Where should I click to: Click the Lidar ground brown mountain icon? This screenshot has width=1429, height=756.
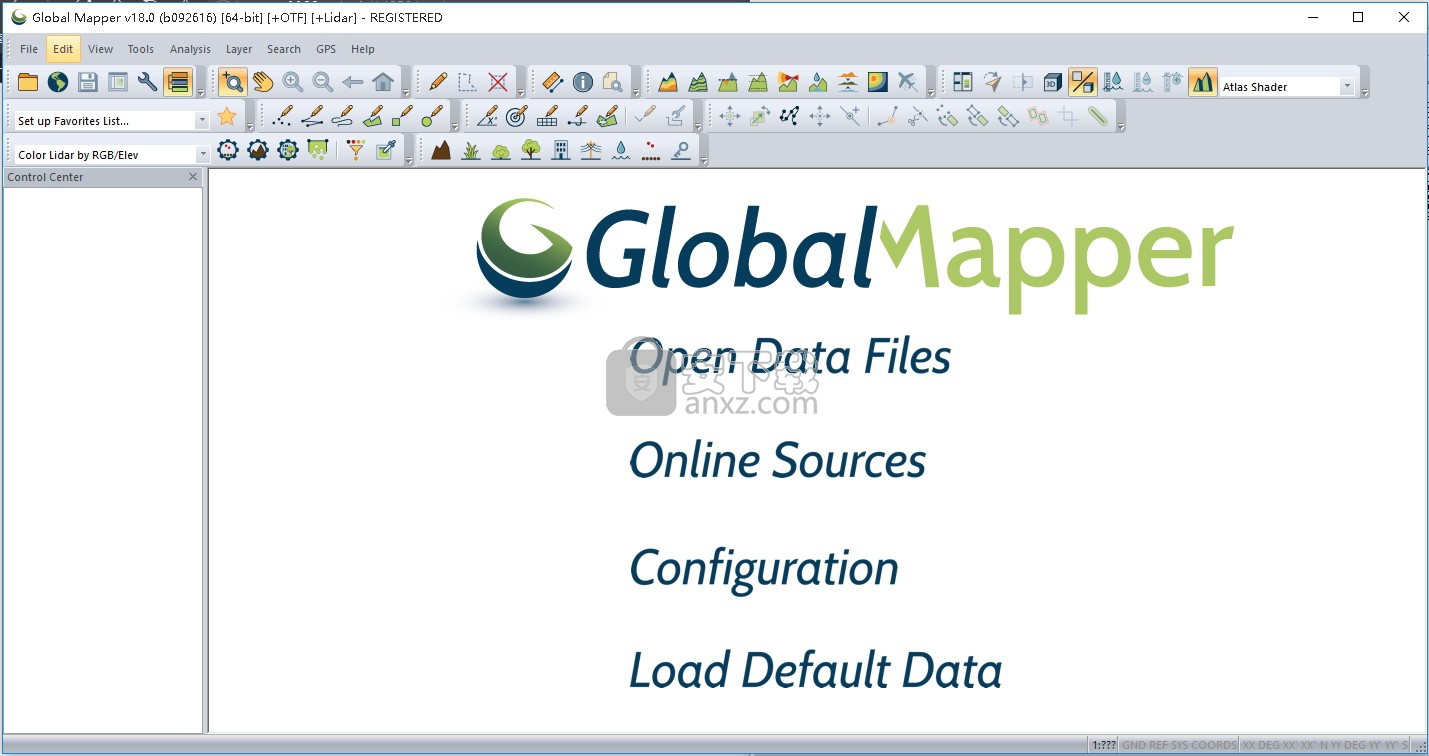click(441, 151)
